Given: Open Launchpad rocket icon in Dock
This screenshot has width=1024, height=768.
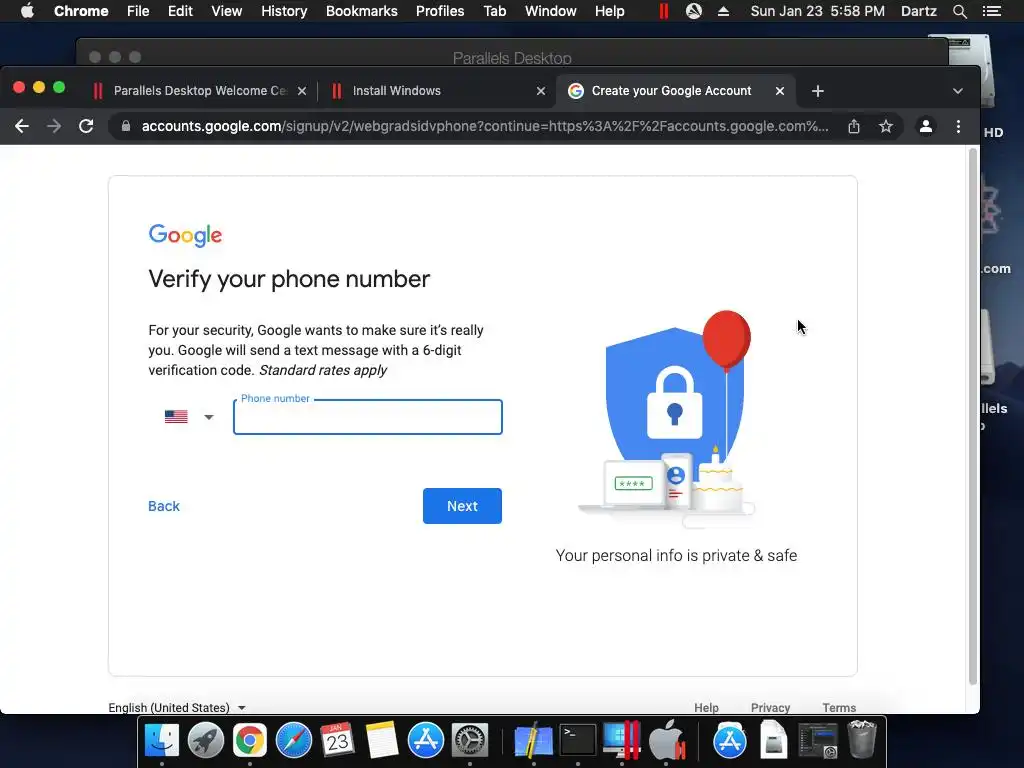Looking at the screenshot, I should click(206, 741).
